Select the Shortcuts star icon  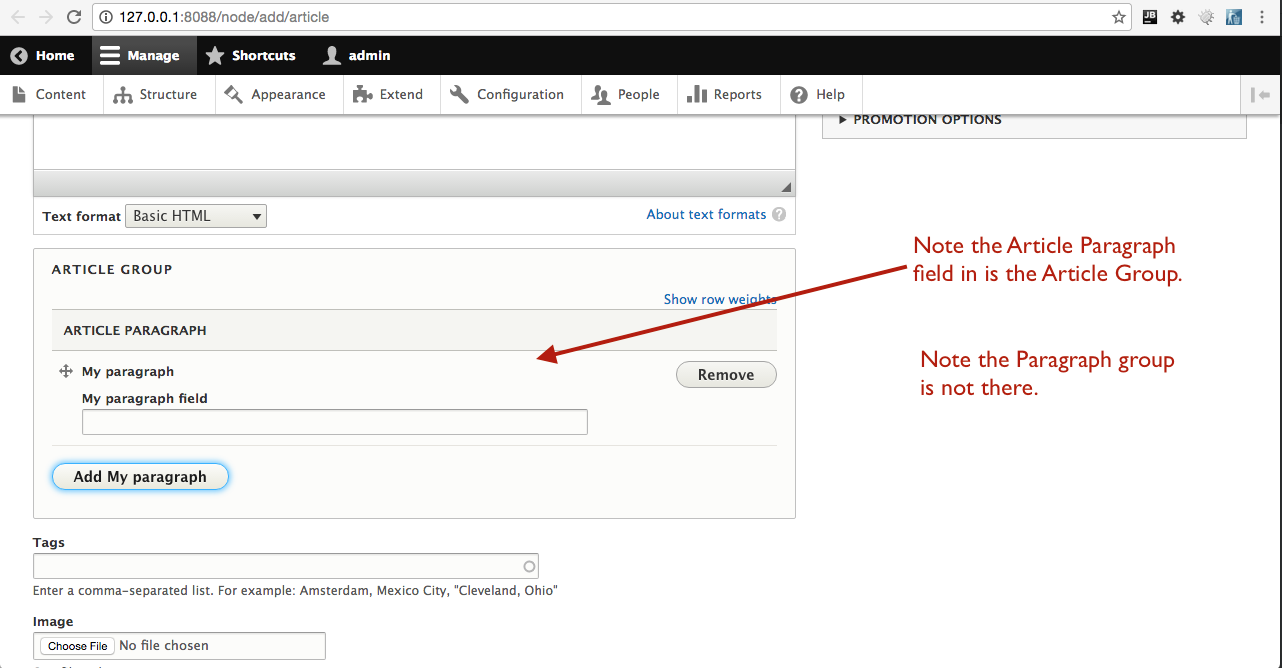coord(214,55)
